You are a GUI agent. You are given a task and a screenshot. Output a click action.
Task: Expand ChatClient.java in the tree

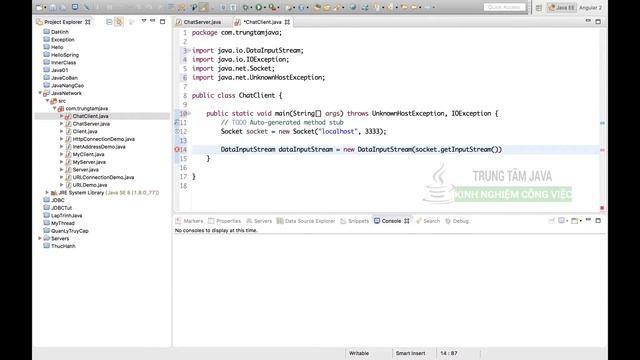pyautogui.click(x=62, y=116)
